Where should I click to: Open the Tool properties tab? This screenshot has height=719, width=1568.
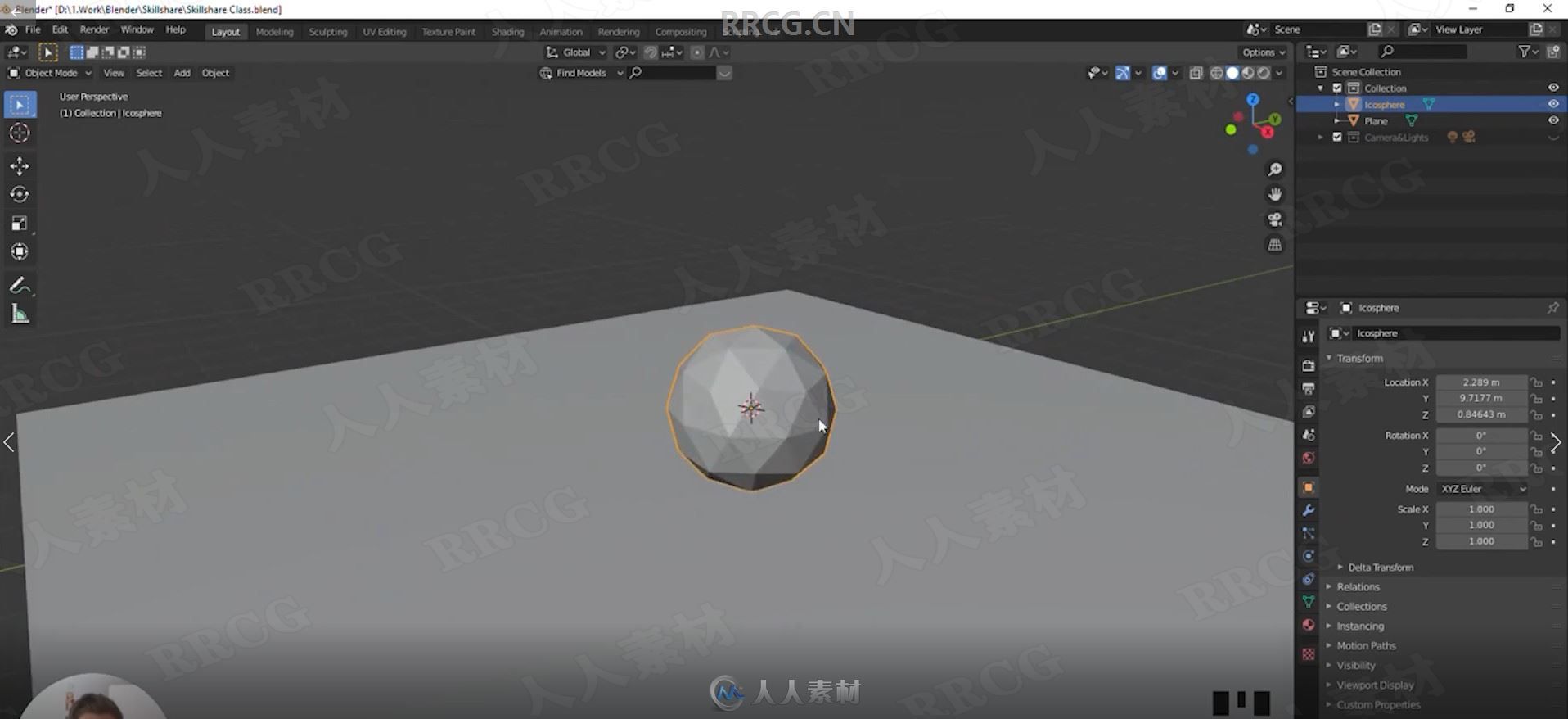point(1308,337)
